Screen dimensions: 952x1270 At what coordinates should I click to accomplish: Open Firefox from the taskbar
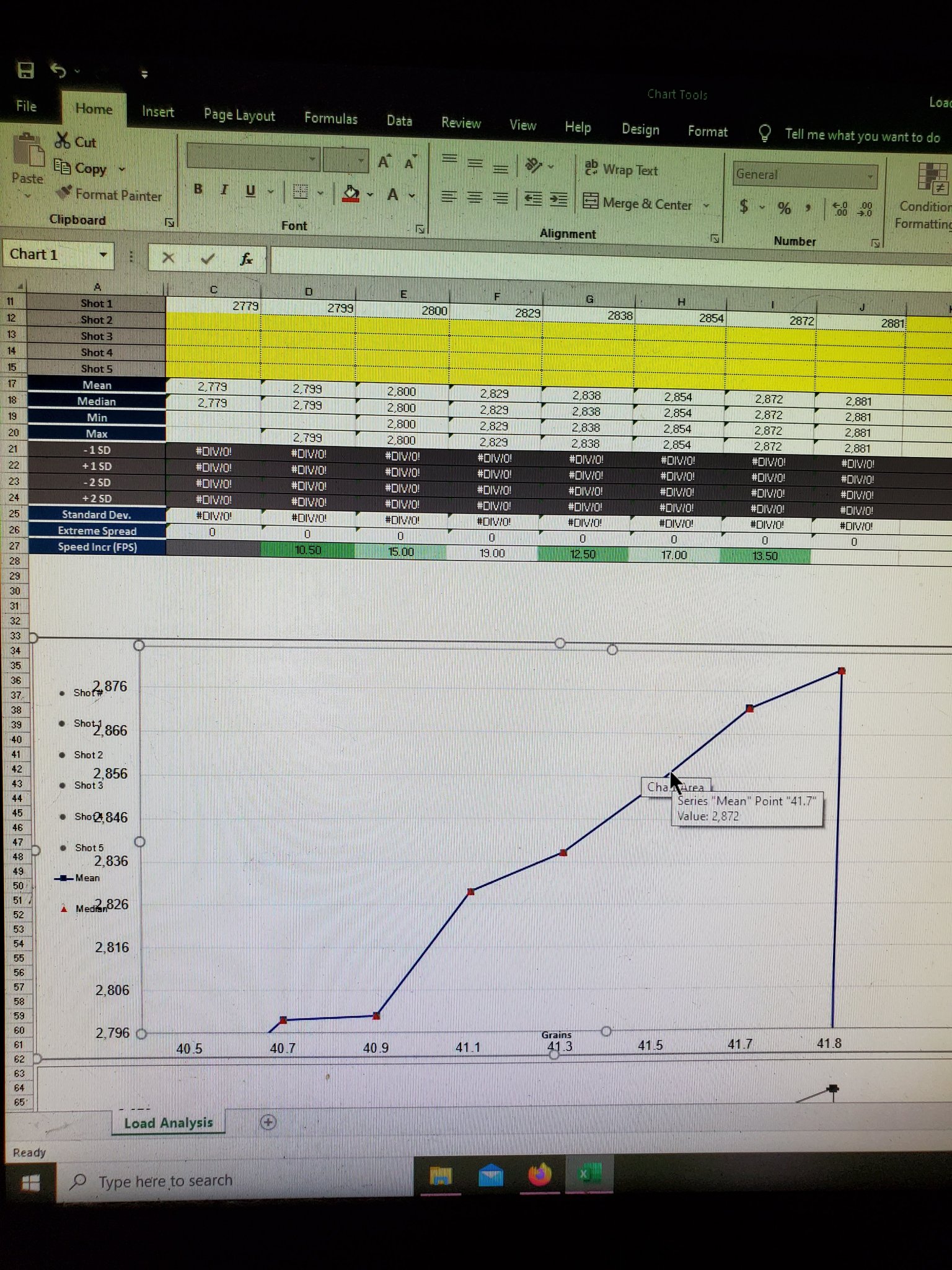pos(539,1175)
